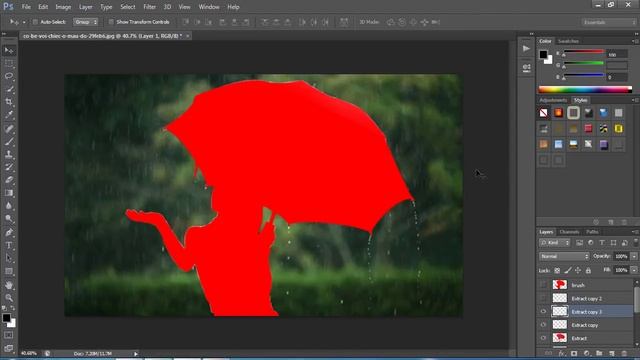Open Essentials workspace dropdown
This screenshot has height=360, width=640.
[x=609, y=22]
